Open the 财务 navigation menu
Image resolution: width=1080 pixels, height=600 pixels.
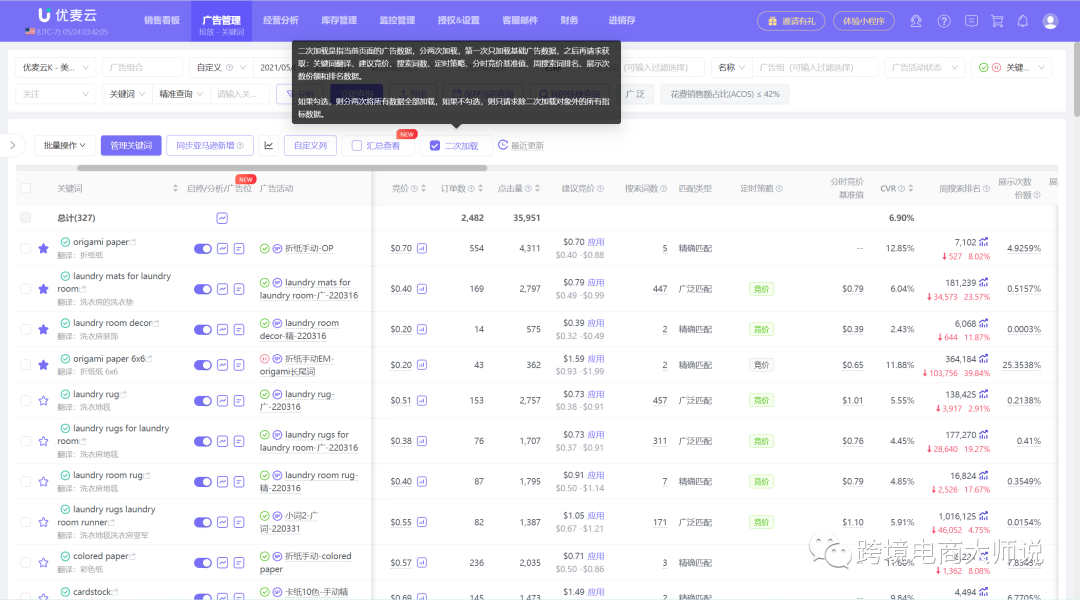pos(571,20)
